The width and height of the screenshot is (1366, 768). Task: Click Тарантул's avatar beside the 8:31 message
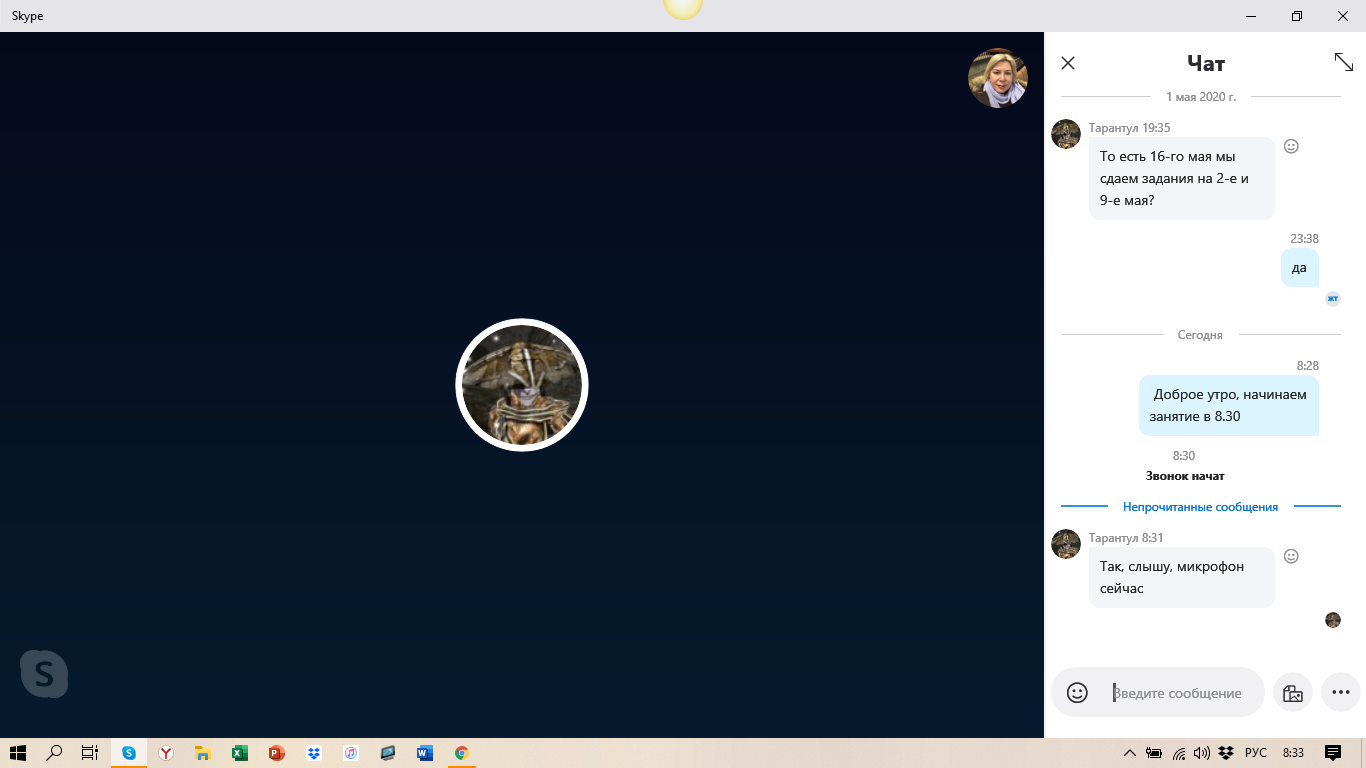(x=1066, y=544)
